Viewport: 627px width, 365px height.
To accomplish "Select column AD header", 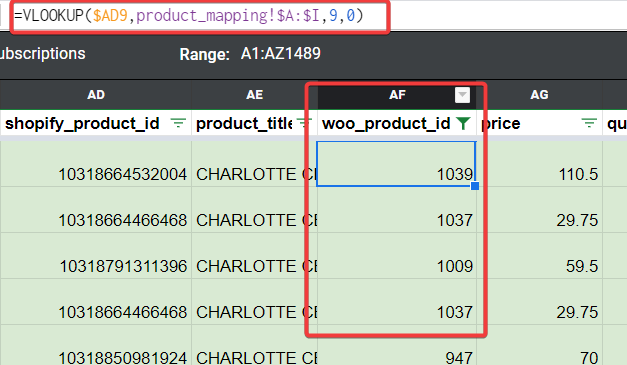I will [x=96, y=95].
